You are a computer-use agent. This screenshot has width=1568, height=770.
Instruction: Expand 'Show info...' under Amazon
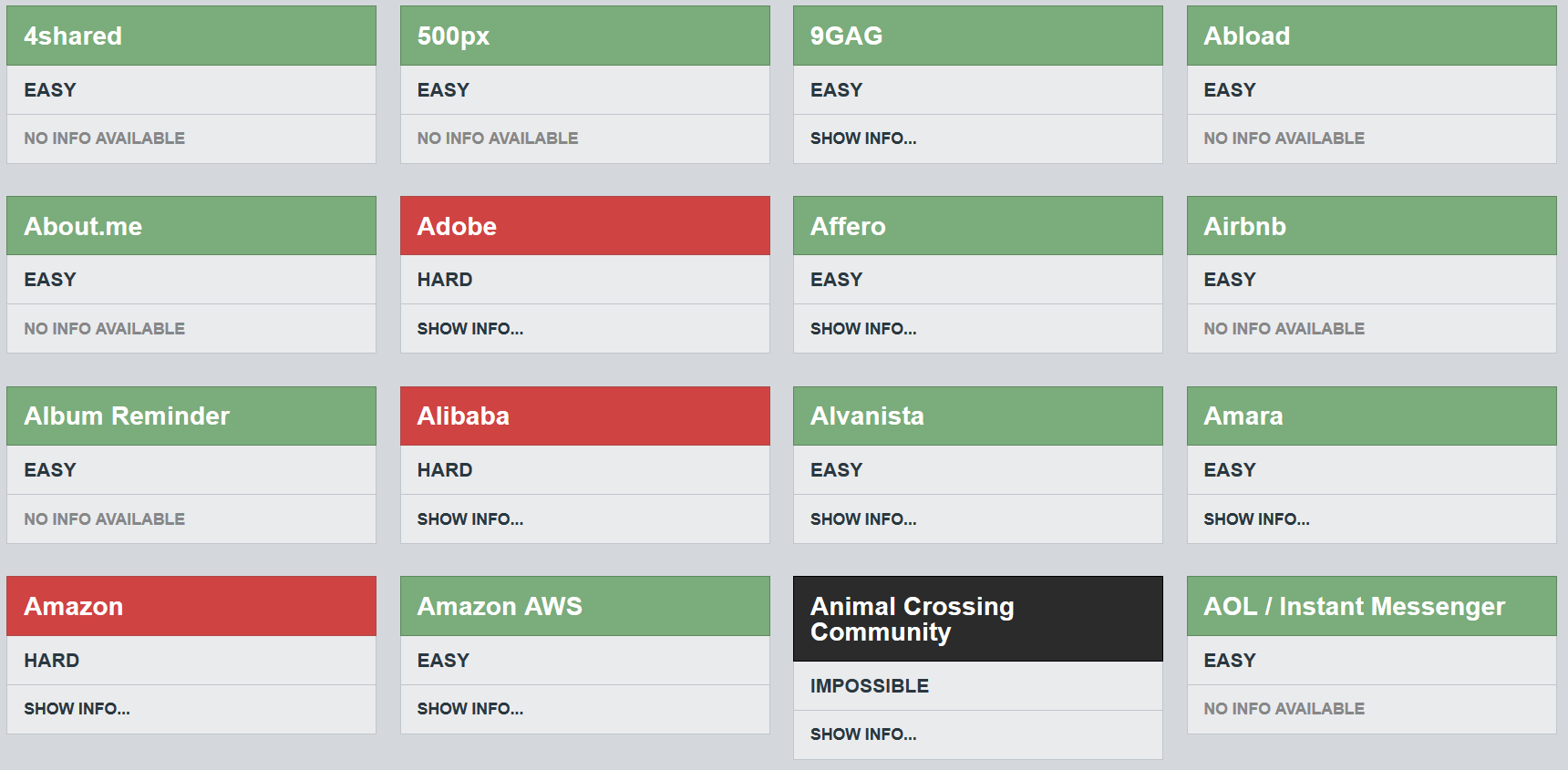77,709
